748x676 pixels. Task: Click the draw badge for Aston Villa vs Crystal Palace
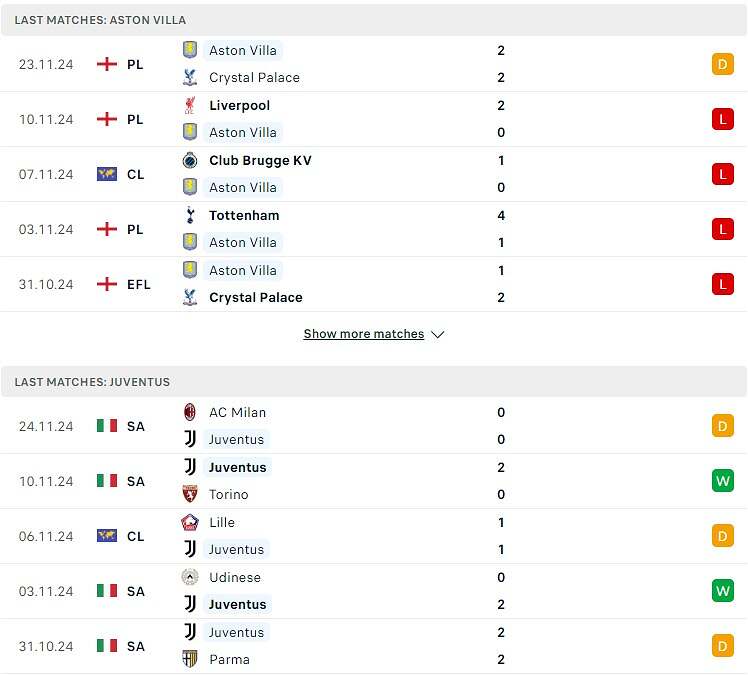point(722,64)
